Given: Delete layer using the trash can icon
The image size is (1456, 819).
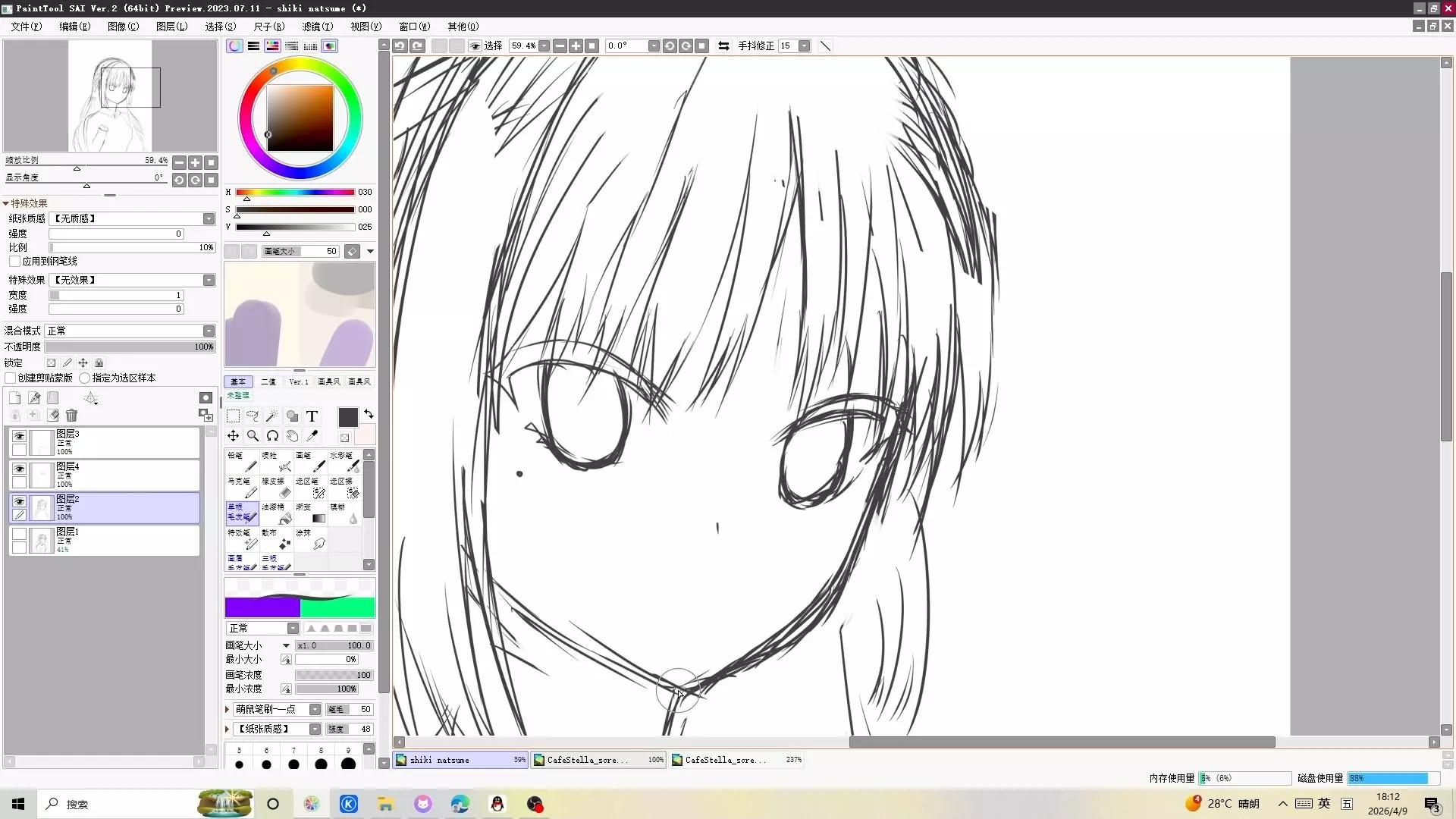Looking at the screenshot, I should coord(72,416).
